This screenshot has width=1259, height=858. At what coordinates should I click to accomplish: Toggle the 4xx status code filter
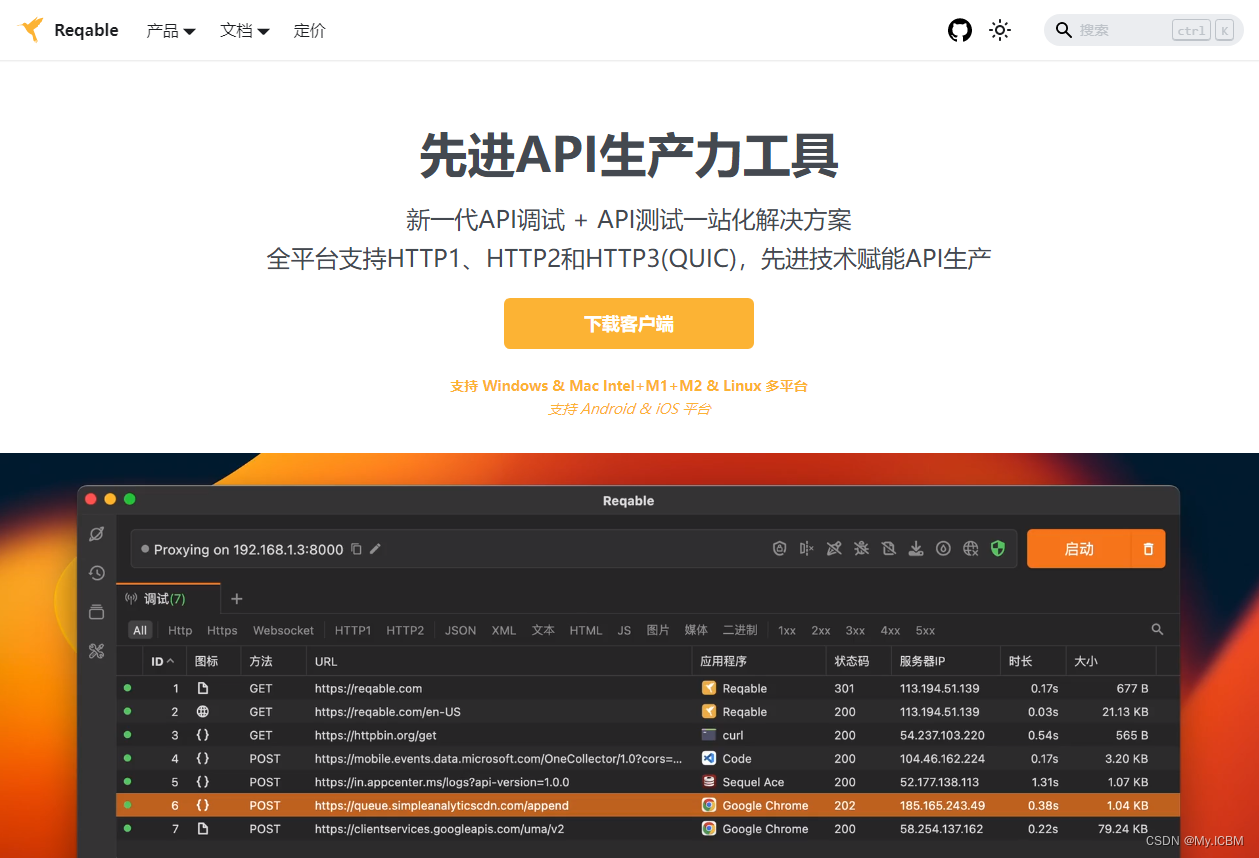[889, 630]
